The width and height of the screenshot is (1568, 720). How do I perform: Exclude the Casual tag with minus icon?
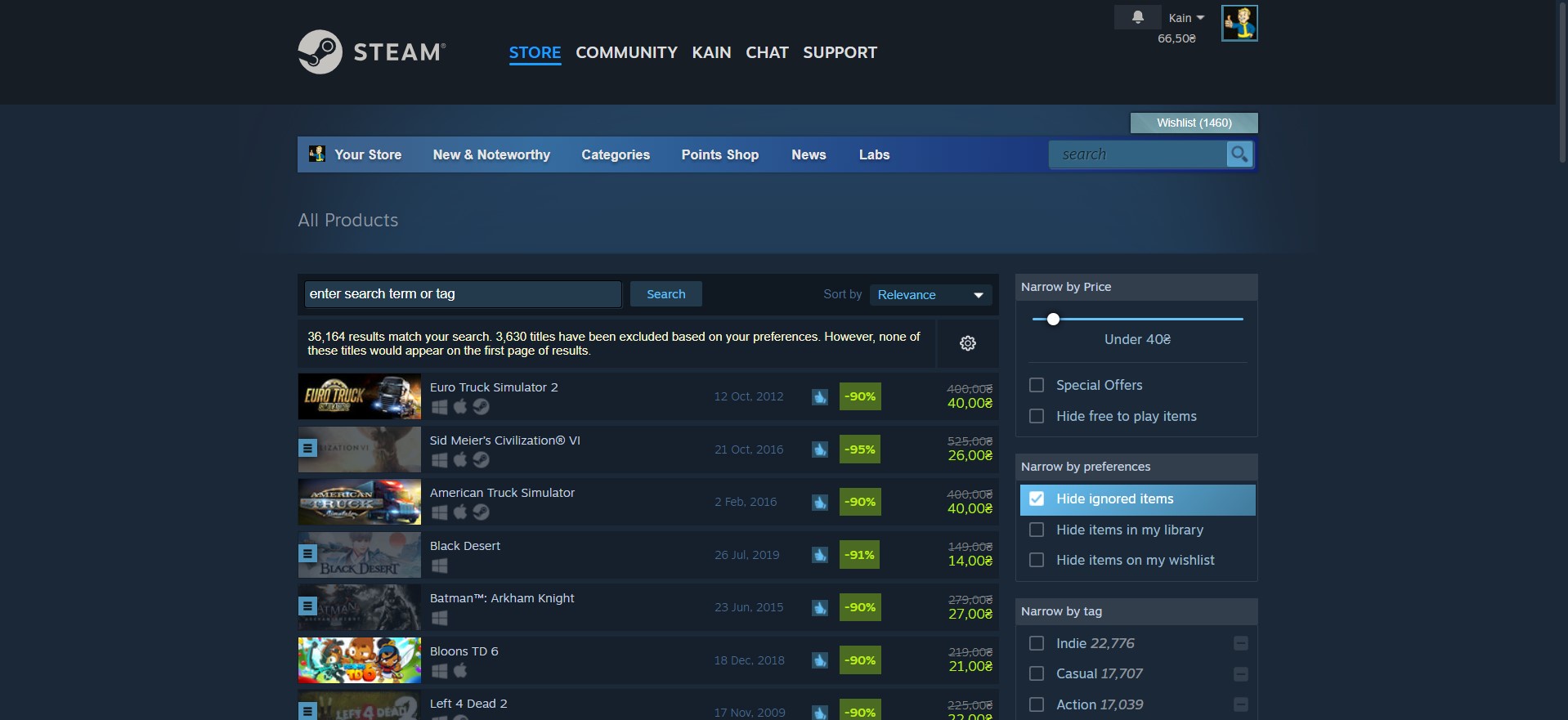click(x=1240, y=674)
